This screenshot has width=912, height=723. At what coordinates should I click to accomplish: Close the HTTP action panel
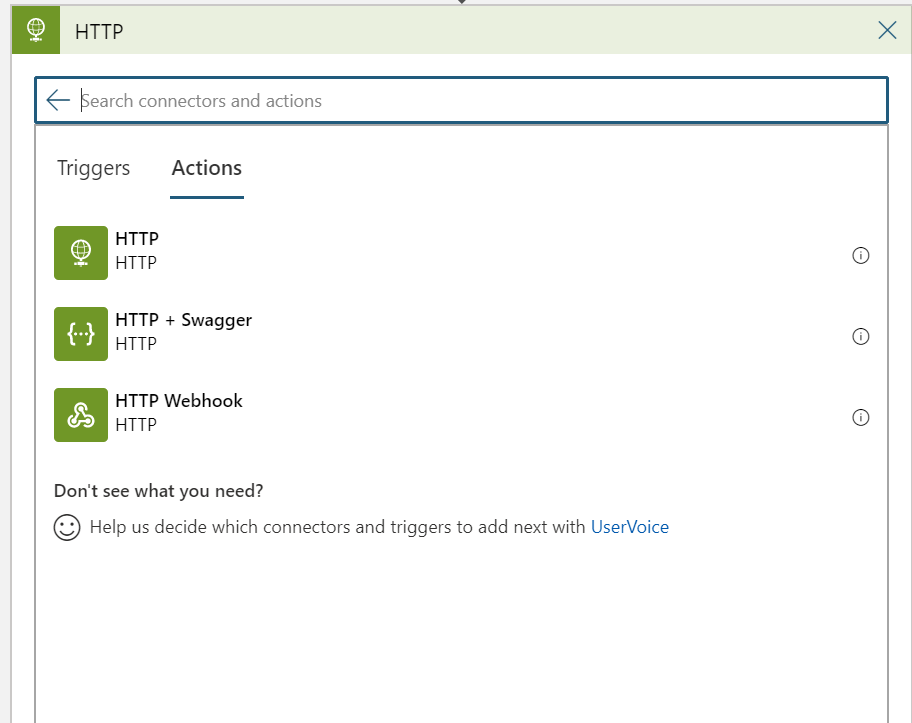[887, 30]
